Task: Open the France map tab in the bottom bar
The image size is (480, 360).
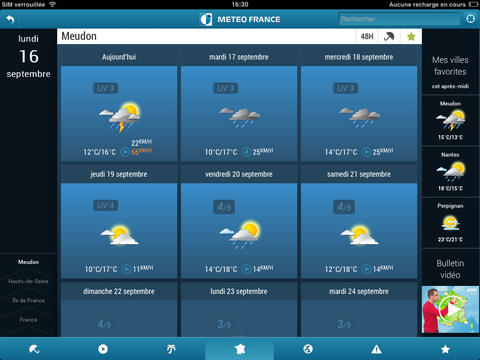Action: 240,349
